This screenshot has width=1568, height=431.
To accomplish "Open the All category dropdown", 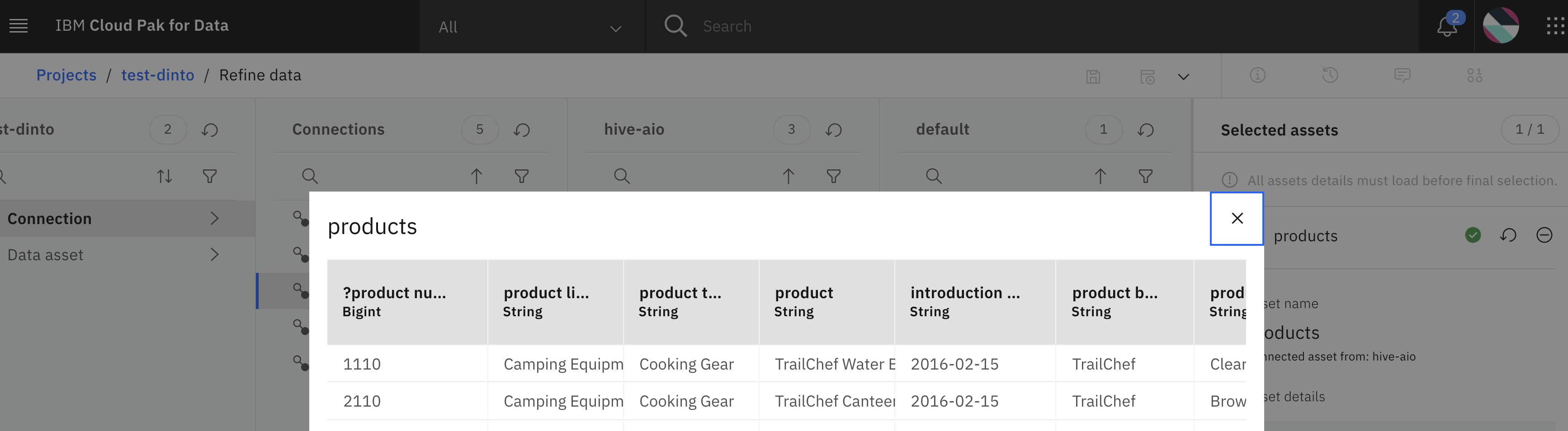I will tap(531, 27).
